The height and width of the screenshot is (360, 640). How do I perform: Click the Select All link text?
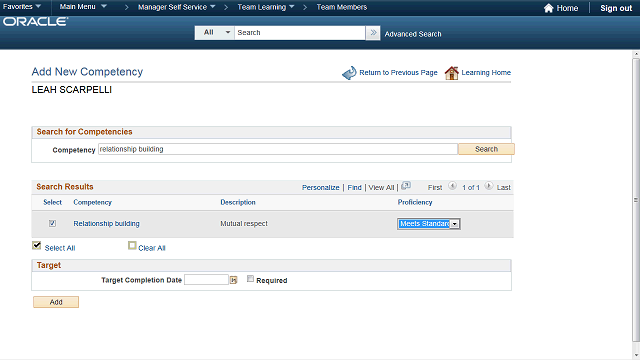tap(60, 248)
